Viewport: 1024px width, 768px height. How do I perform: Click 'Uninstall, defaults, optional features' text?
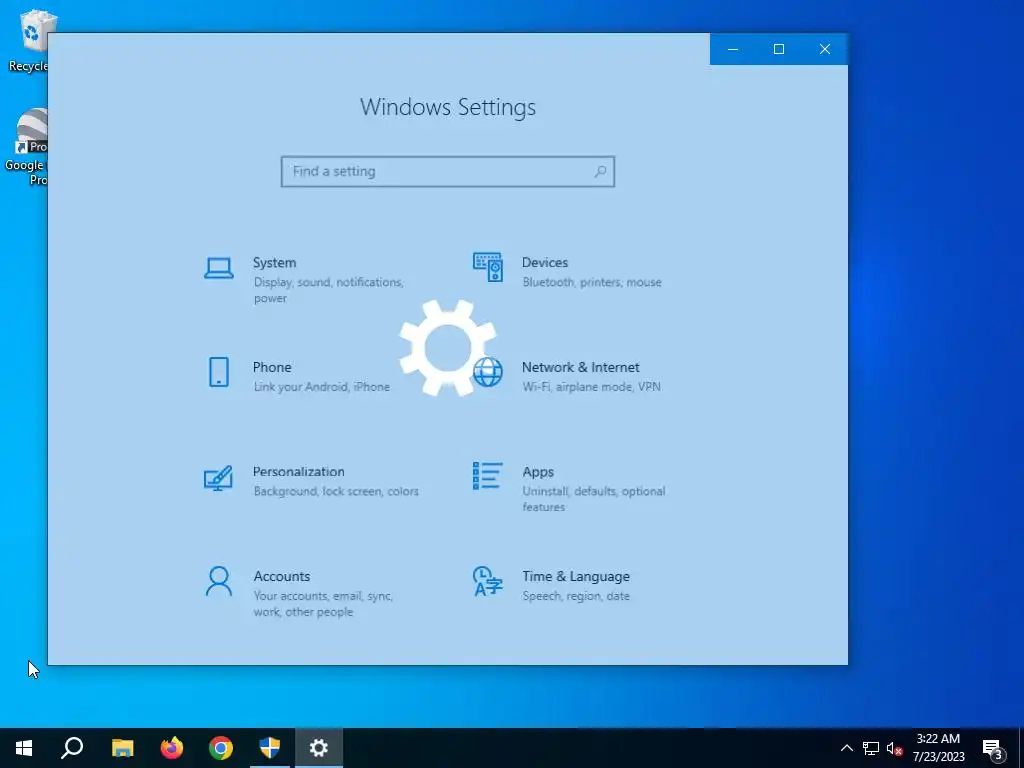[594, 499]
